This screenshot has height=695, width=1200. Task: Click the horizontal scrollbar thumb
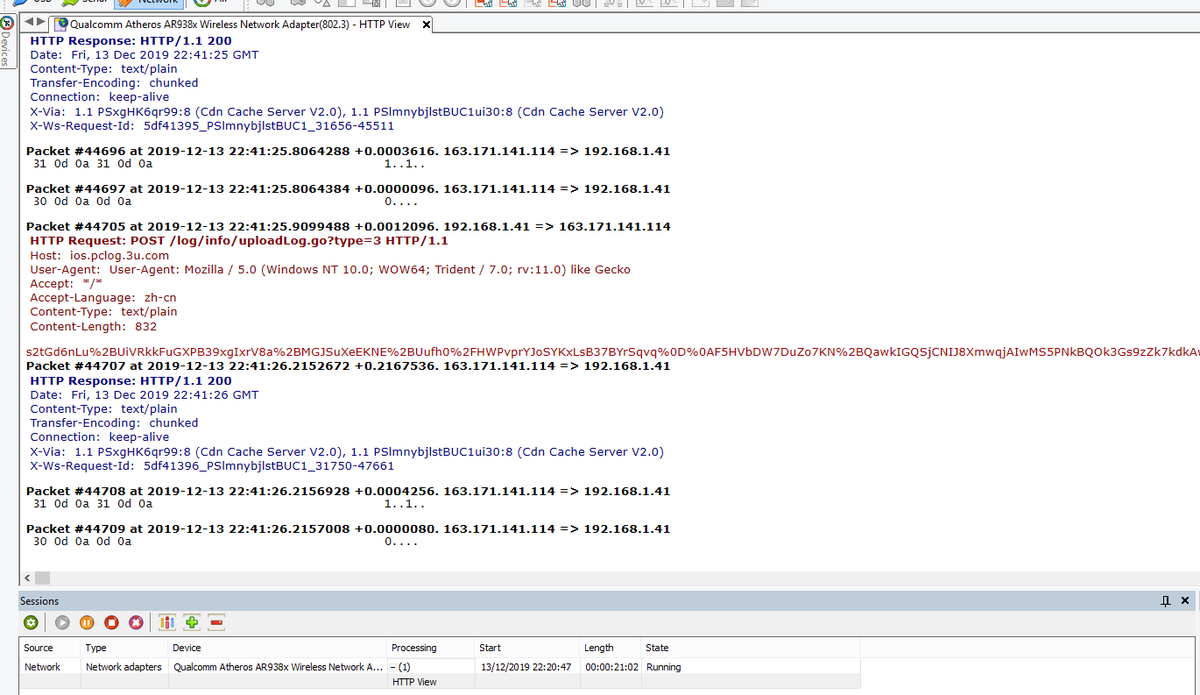tap(41, 578)
